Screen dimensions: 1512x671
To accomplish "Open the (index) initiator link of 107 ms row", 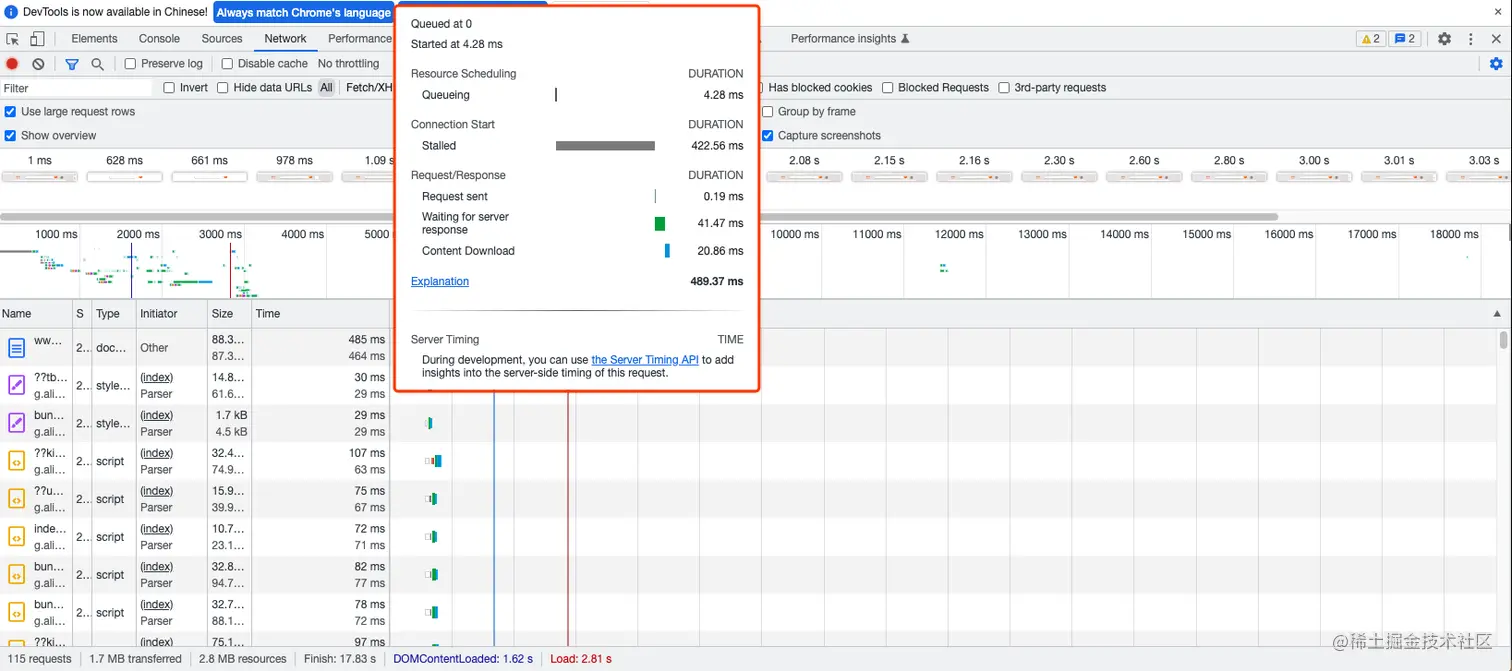I will pos(157,453).
